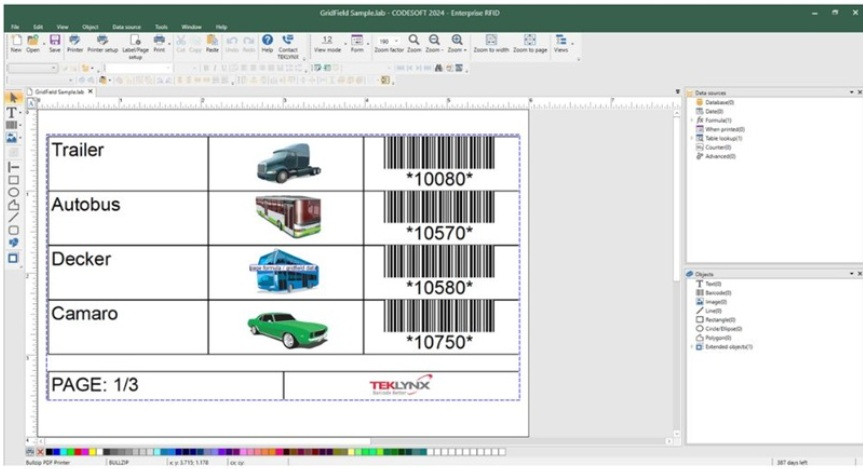The height and width of the screenshot is (469, 863).
Task: Open a label file with Open icon
Action: [33, 43]
